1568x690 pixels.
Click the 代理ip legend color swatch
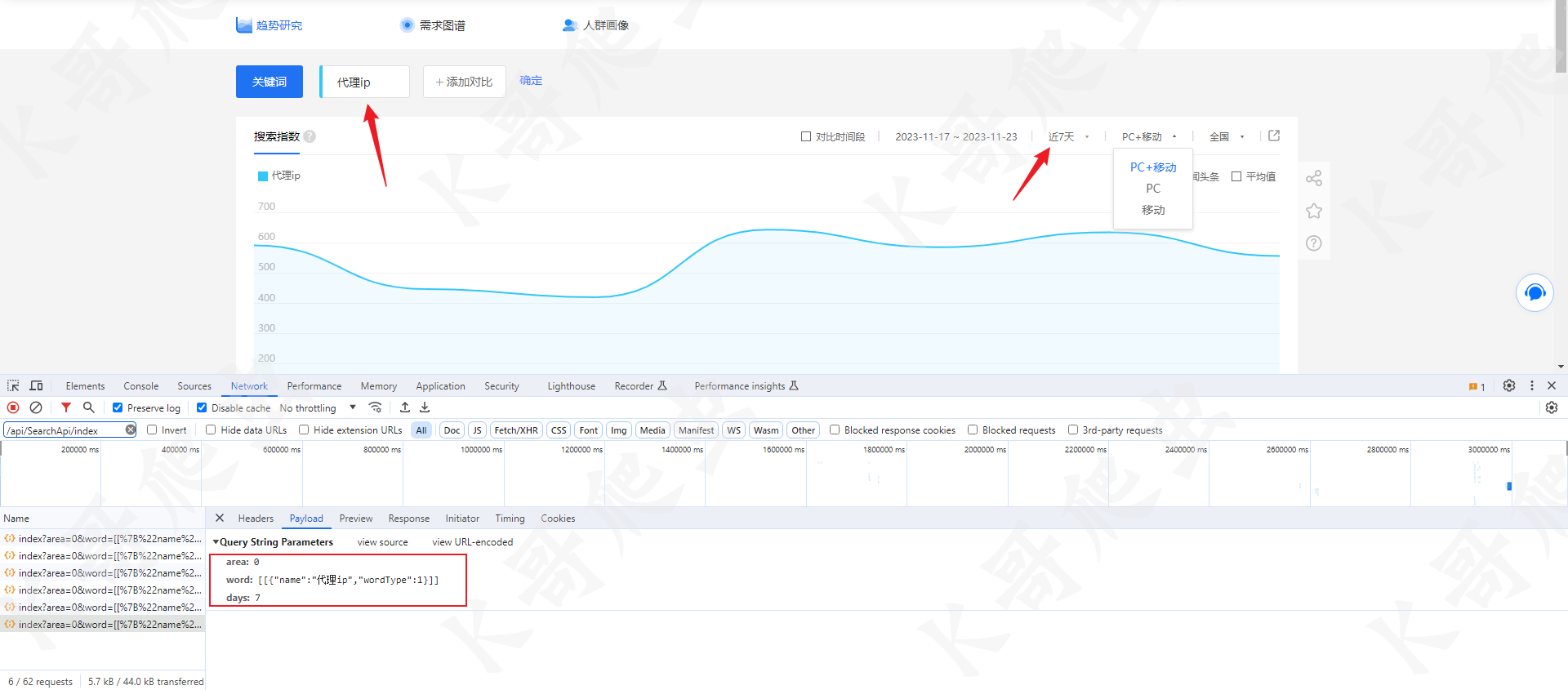click(263, 176)
